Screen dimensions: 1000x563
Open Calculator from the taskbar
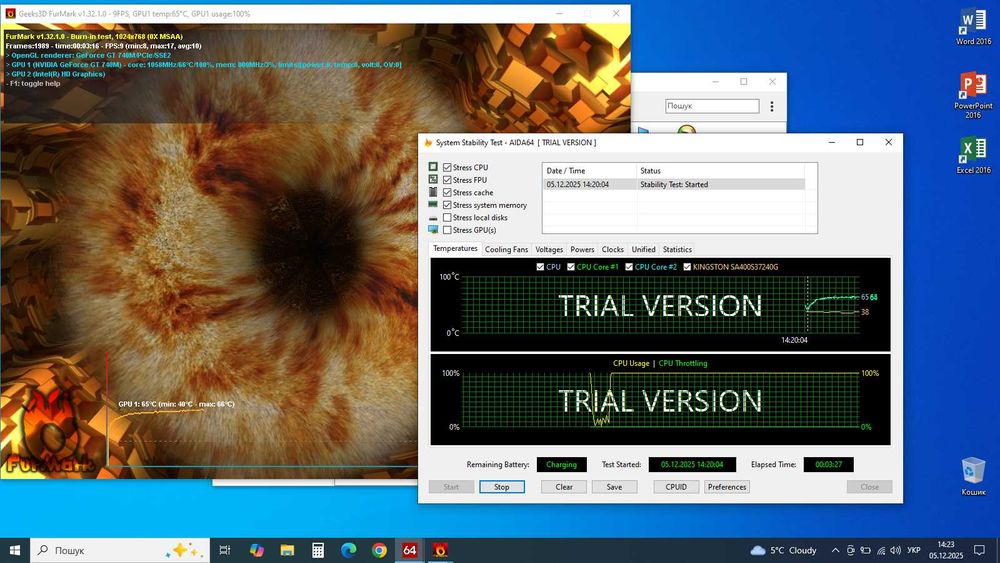[x=318, y=550]
